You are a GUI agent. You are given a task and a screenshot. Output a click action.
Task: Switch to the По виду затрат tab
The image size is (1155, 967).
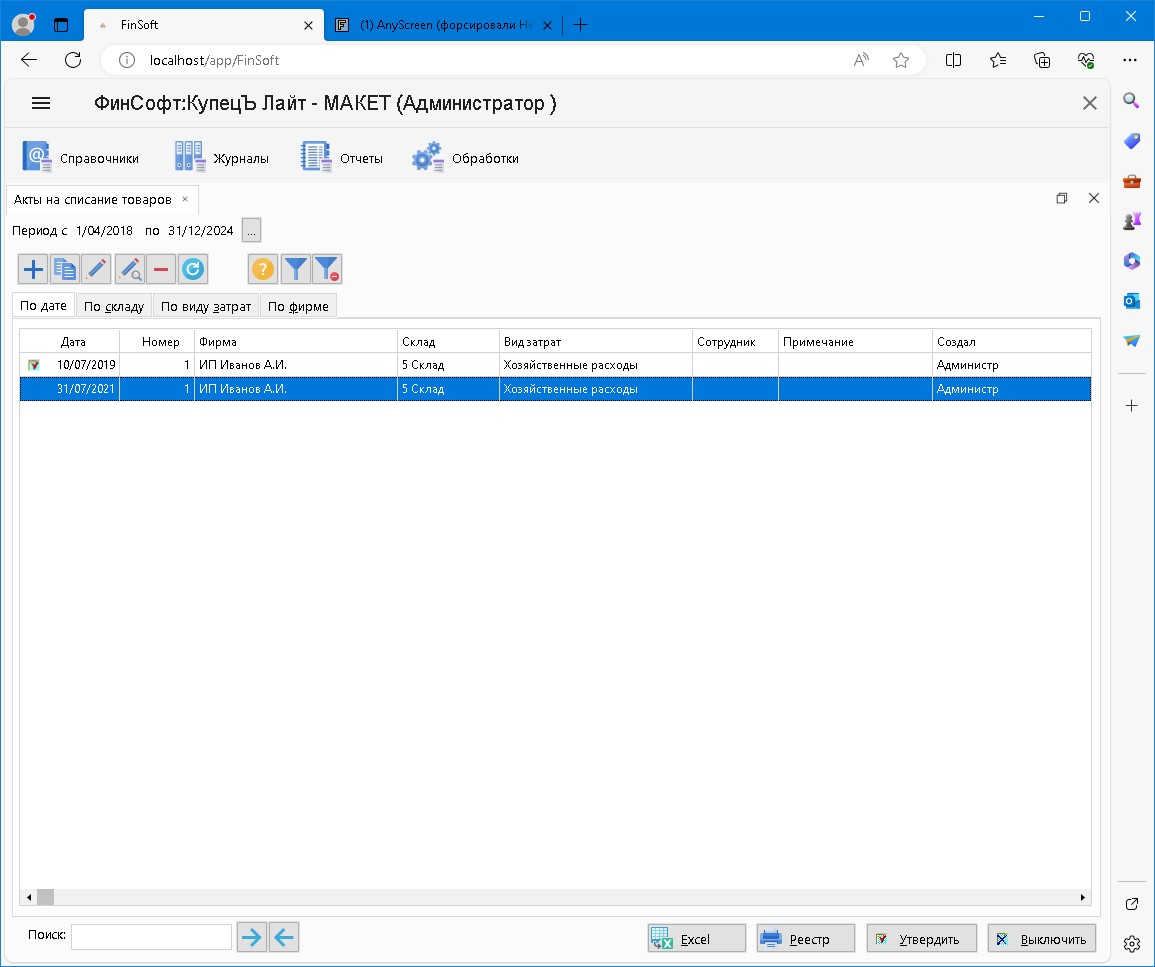[206, 306]
